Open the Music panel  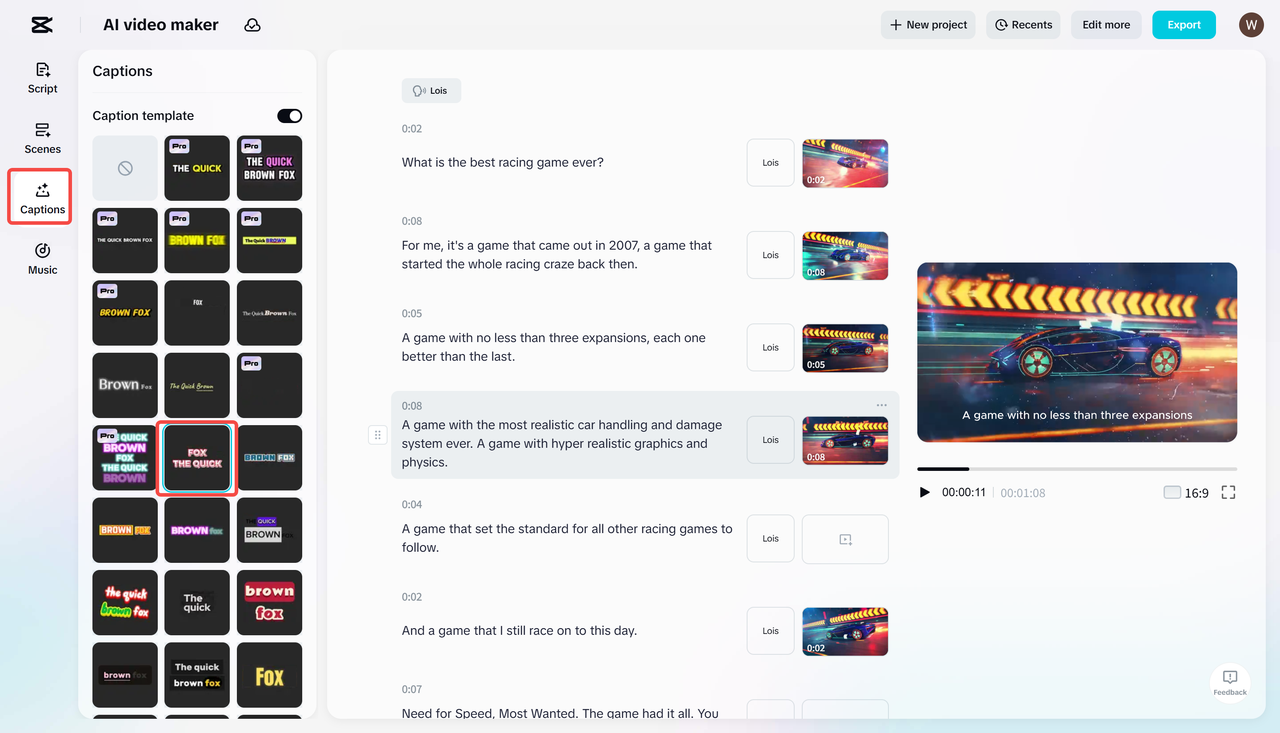point(42,259)
